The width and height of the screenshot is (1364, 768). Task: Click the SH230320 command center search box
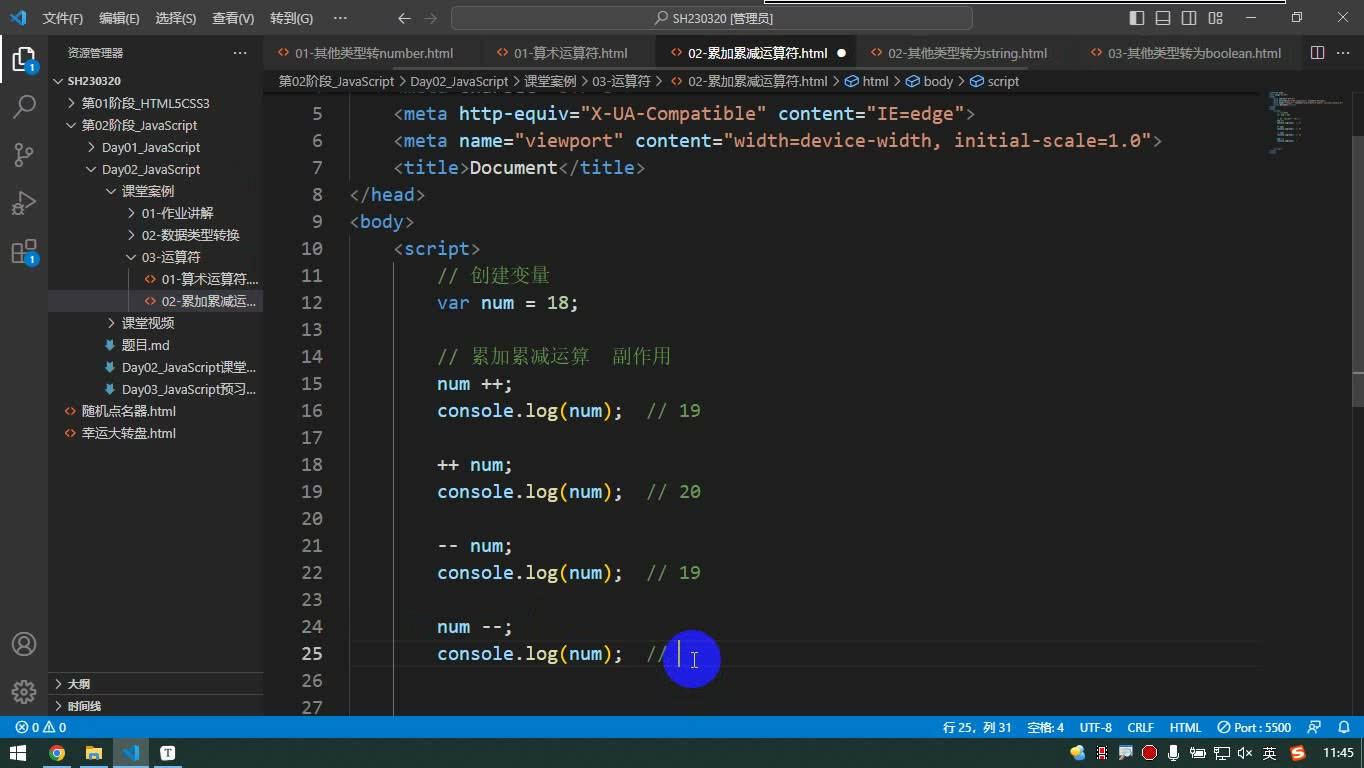point(712,18)
